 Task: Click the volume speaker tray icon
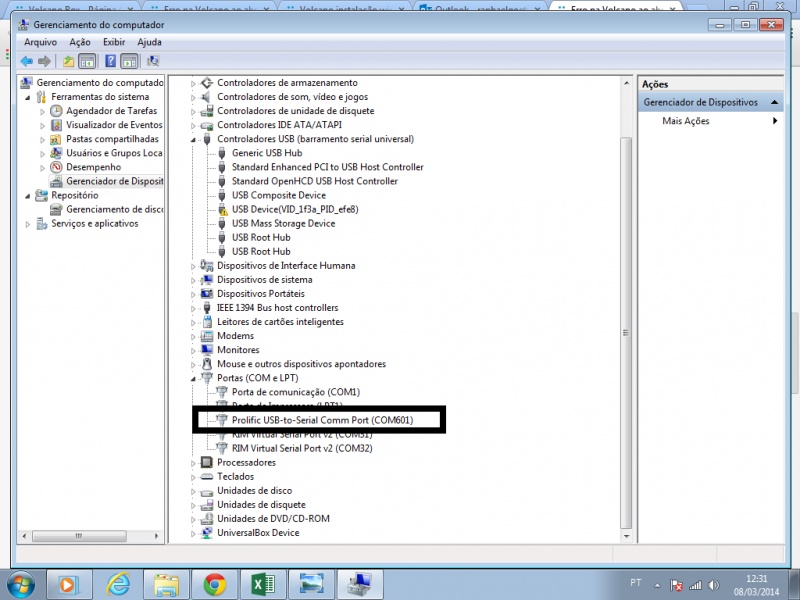point(714,585)
